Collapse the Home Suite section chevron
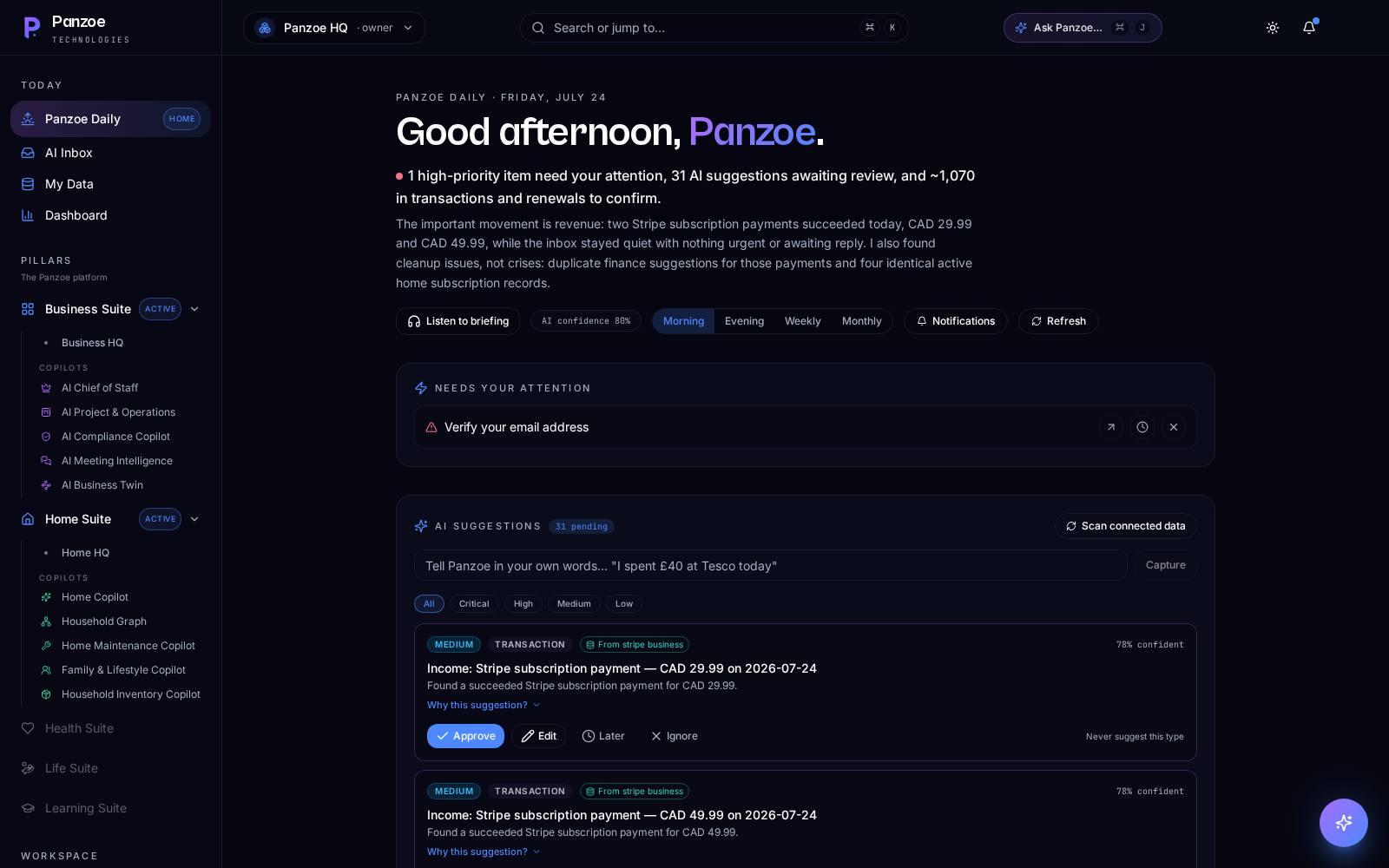This screenshot has height=868, width=1389. (194, 519)
